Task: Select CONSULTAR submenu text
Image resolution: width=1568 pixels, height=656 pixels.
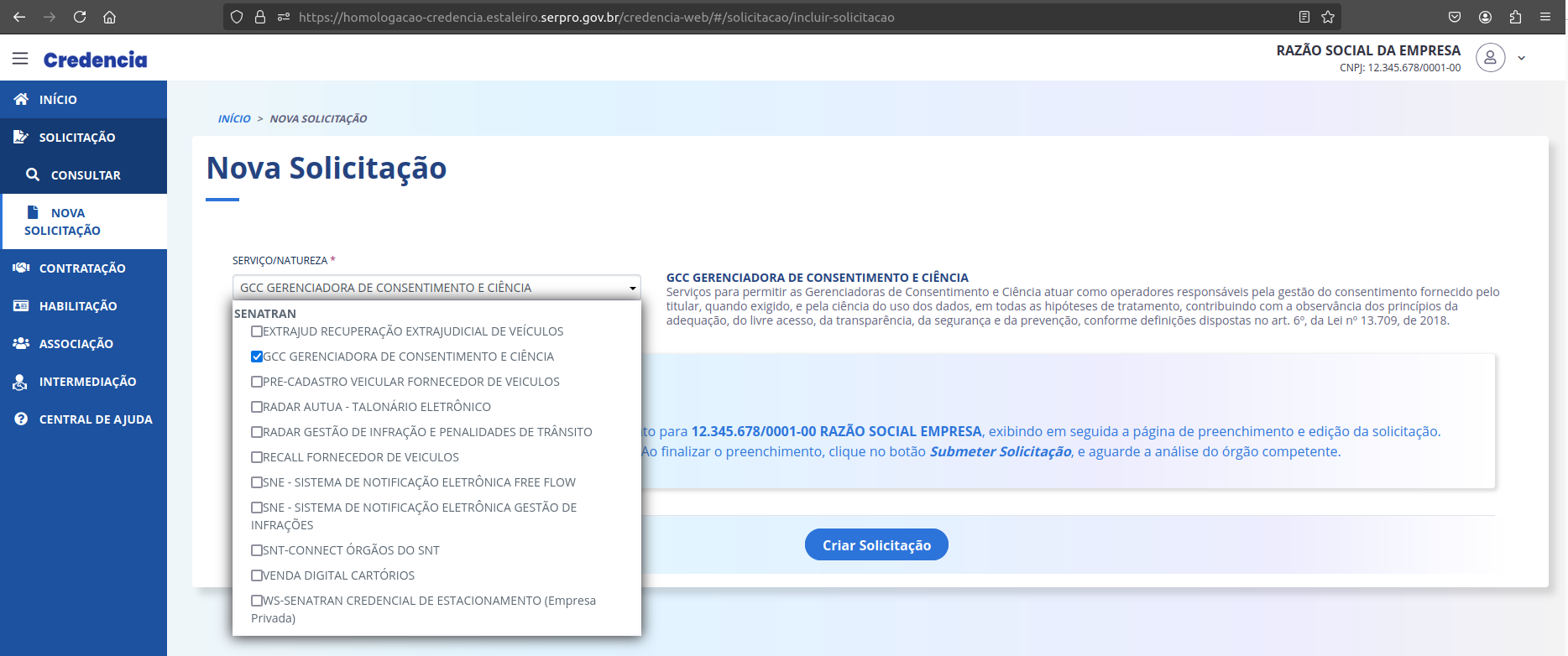Action: pos(86,175)
